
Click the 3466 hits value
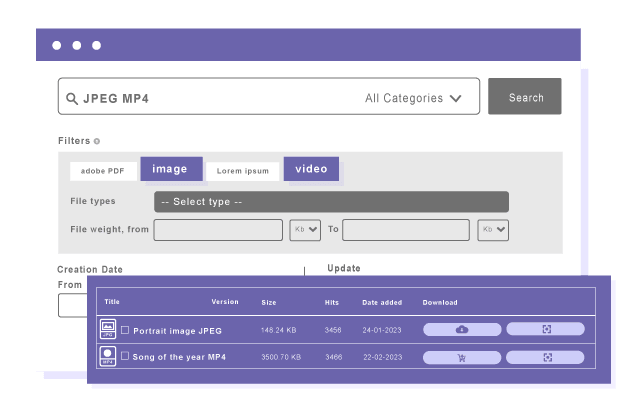(x=333, y=357)
